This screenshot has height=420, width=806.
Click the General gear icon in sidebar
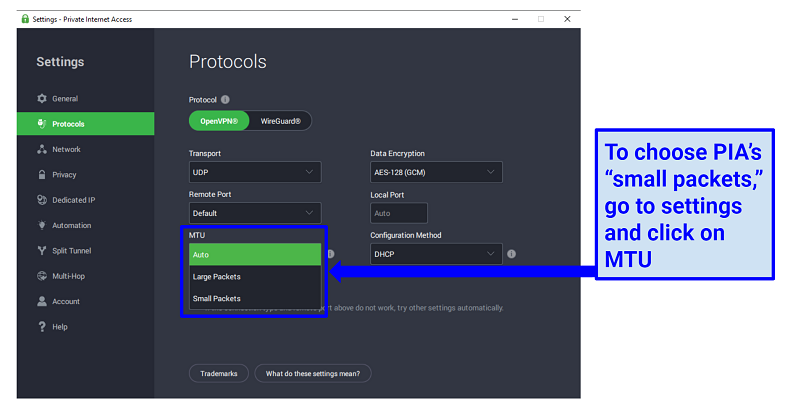click(42, 98)
